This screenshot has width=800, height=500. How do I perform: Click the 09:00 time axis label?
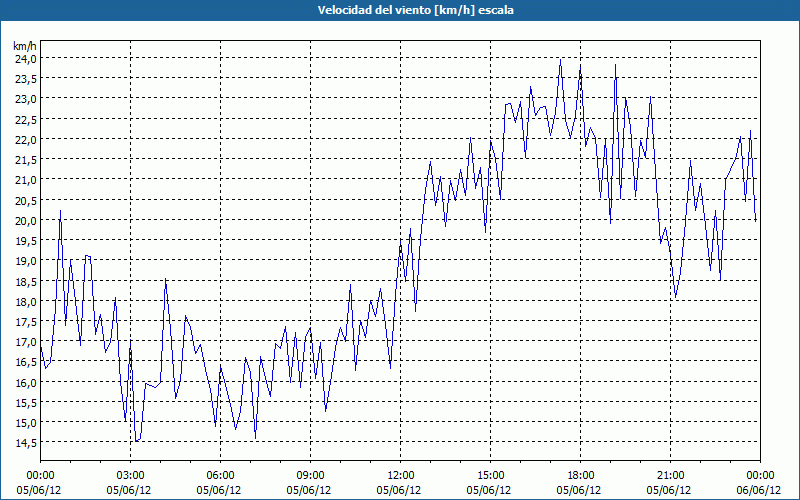310,476
